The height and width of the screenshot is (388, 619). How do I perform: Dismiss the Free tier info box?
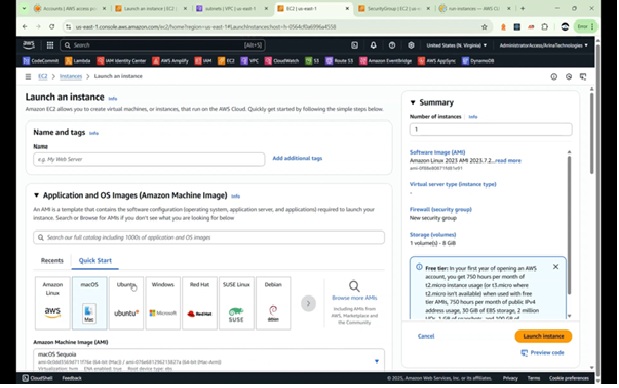(x=555, y=267)
